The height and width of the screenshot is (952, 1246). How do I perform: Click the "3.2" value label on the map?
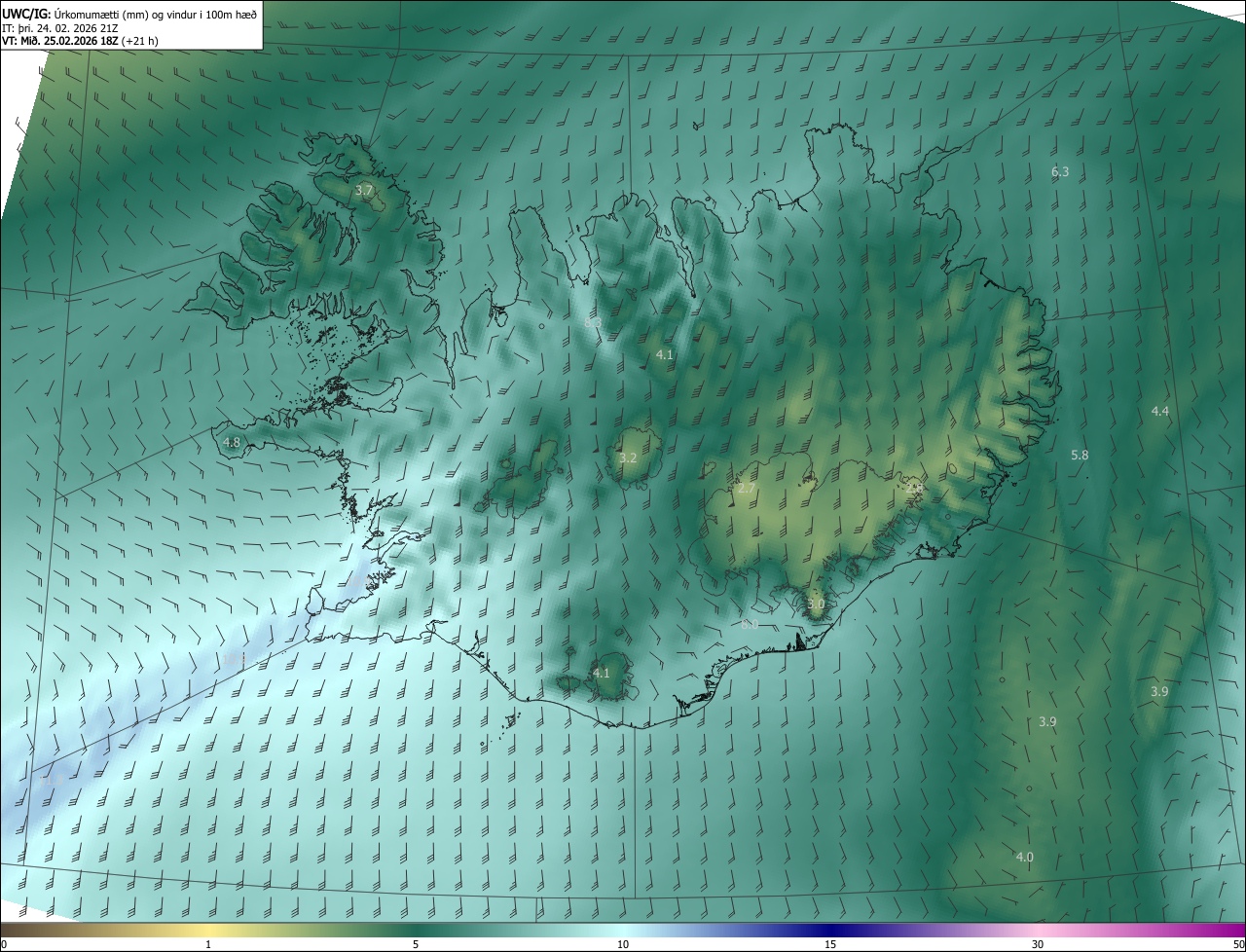coord(628,458)
